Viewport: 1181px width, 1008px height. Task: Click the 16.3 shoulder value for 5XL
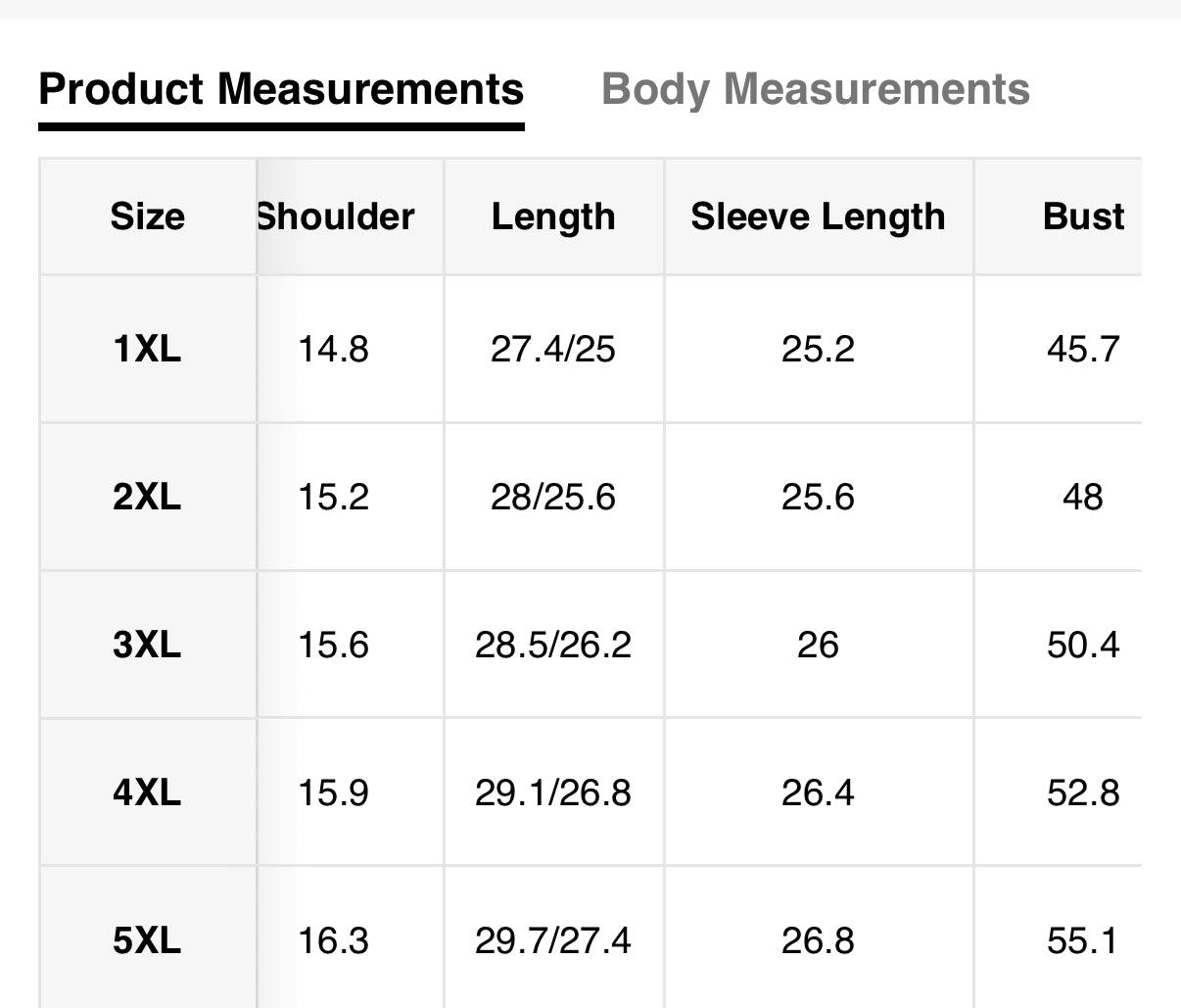click(333, 940)
